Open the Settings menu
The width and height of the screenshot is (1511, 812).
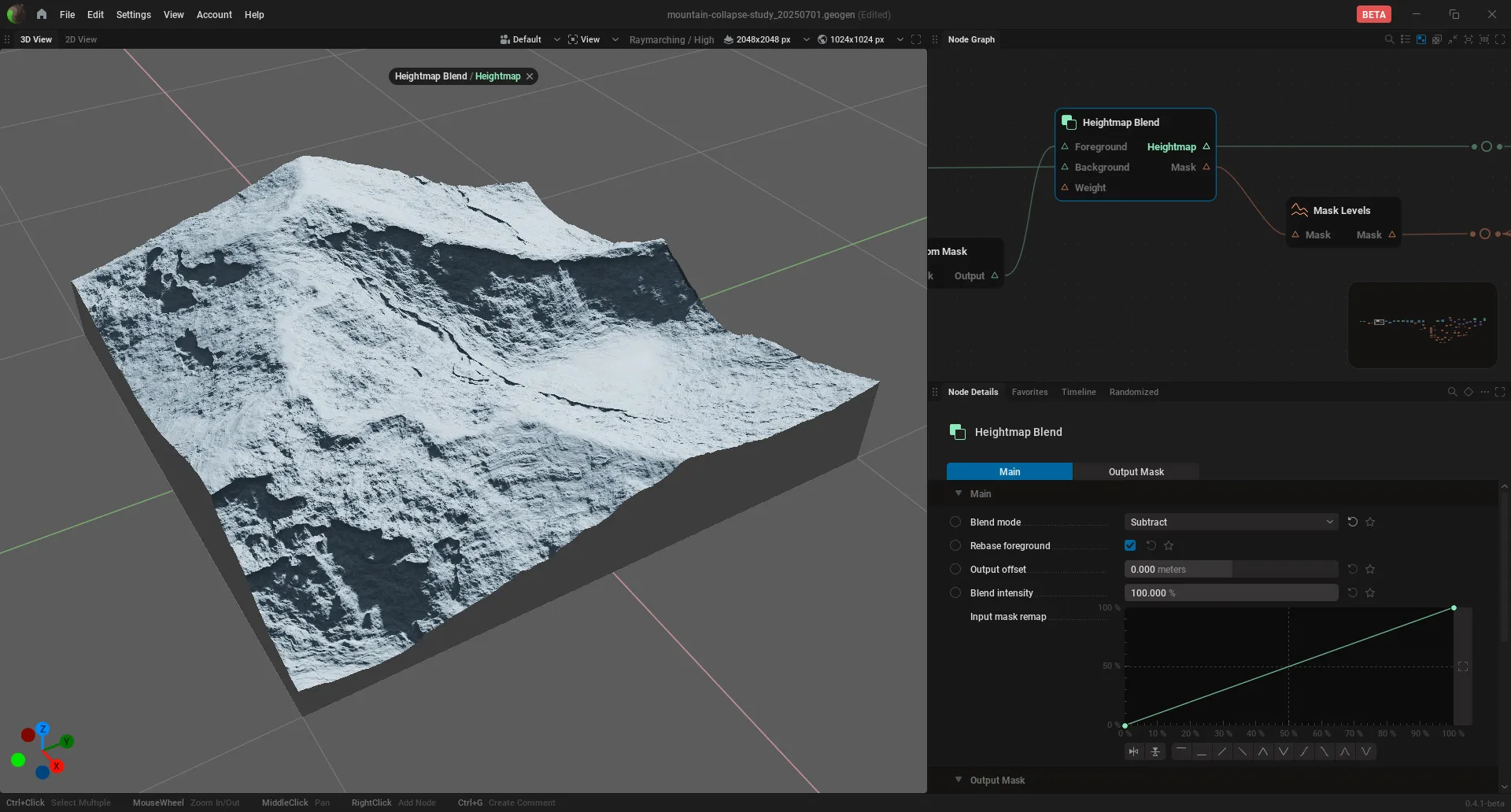click(133, 14)
